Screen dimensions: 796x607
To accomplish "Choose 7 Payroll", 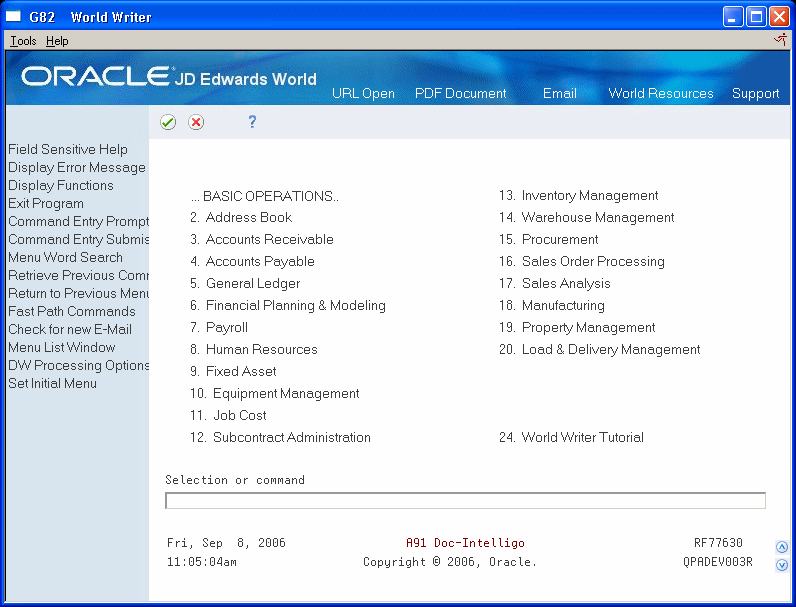I will [219, 328].
